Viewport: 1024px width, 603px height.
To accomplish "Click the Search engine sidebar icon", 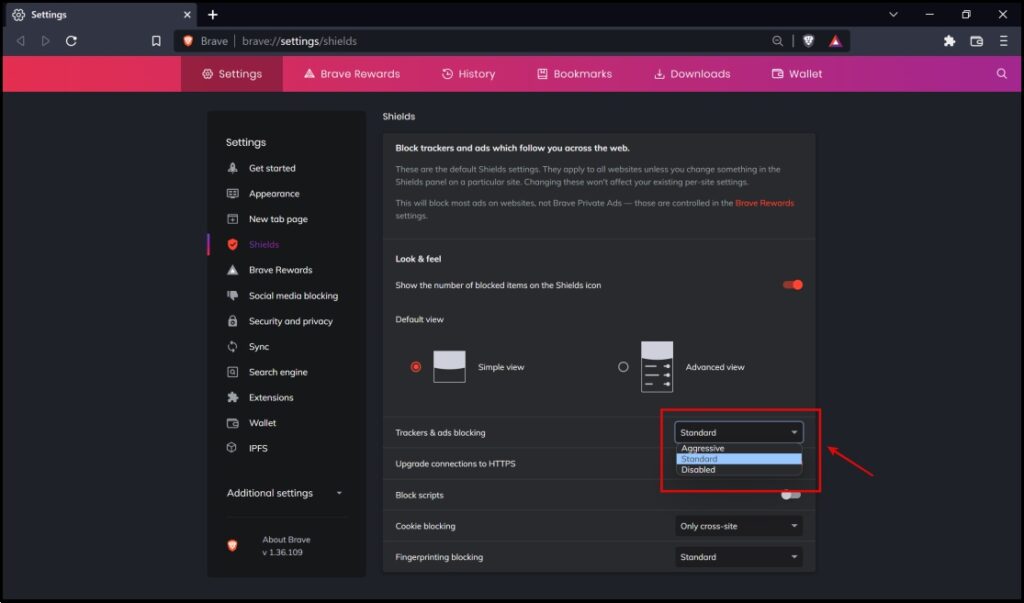I will tap(232, 372).
